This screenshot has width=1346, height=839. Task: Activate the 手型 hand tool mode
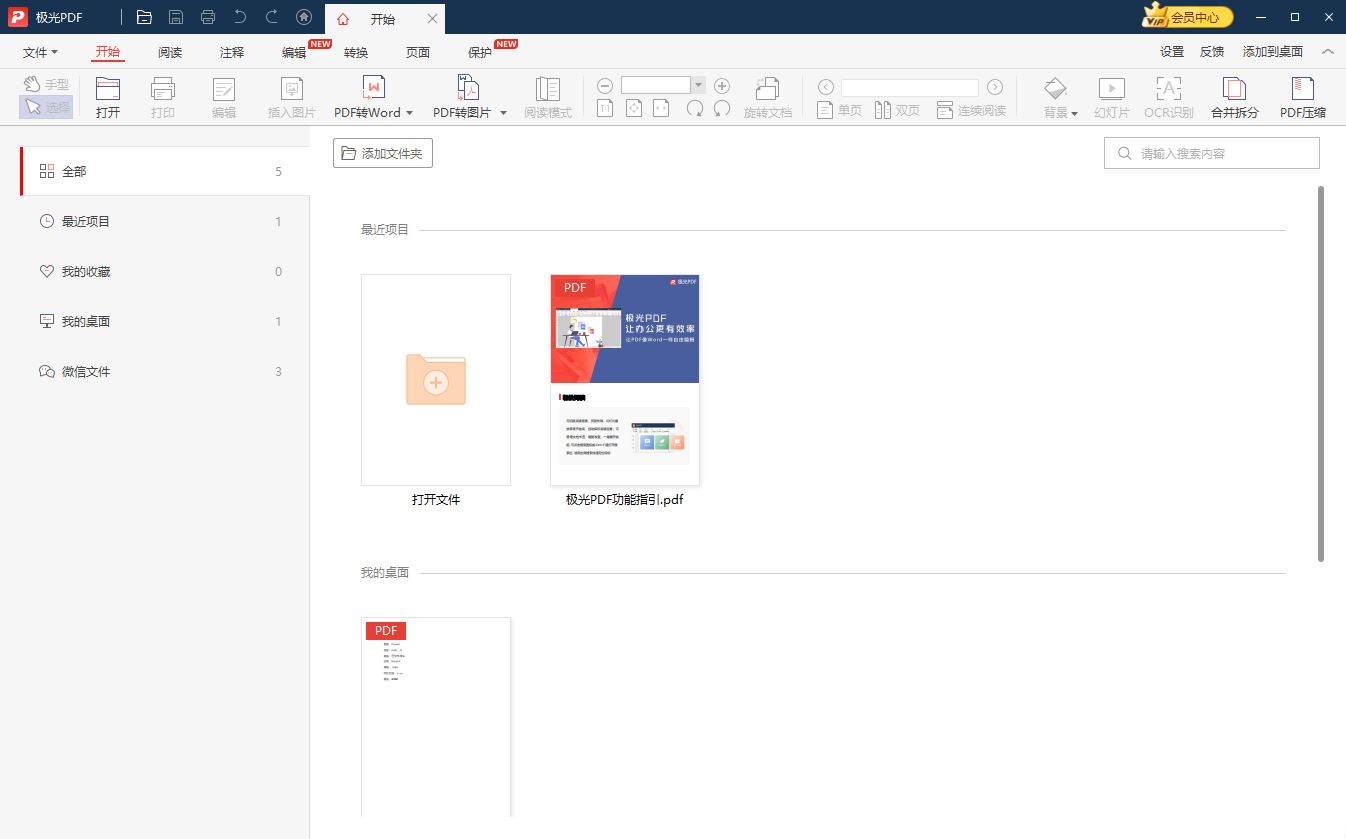(47, 85)
